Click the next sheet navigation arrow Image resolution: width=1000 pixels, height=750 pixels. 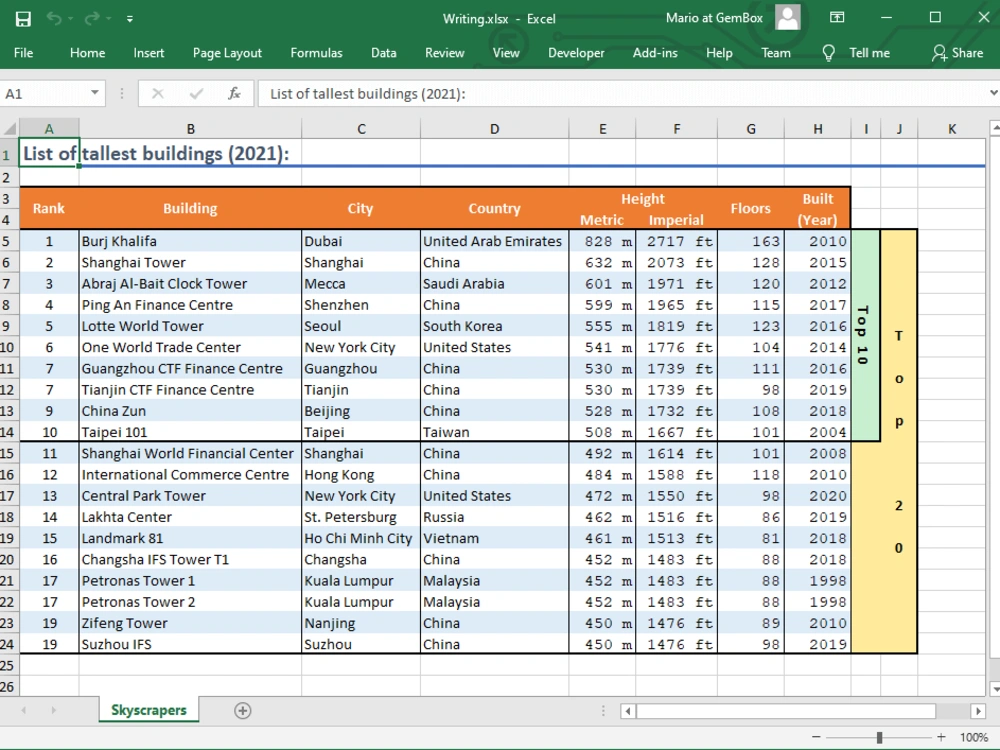tap(54, 710)
